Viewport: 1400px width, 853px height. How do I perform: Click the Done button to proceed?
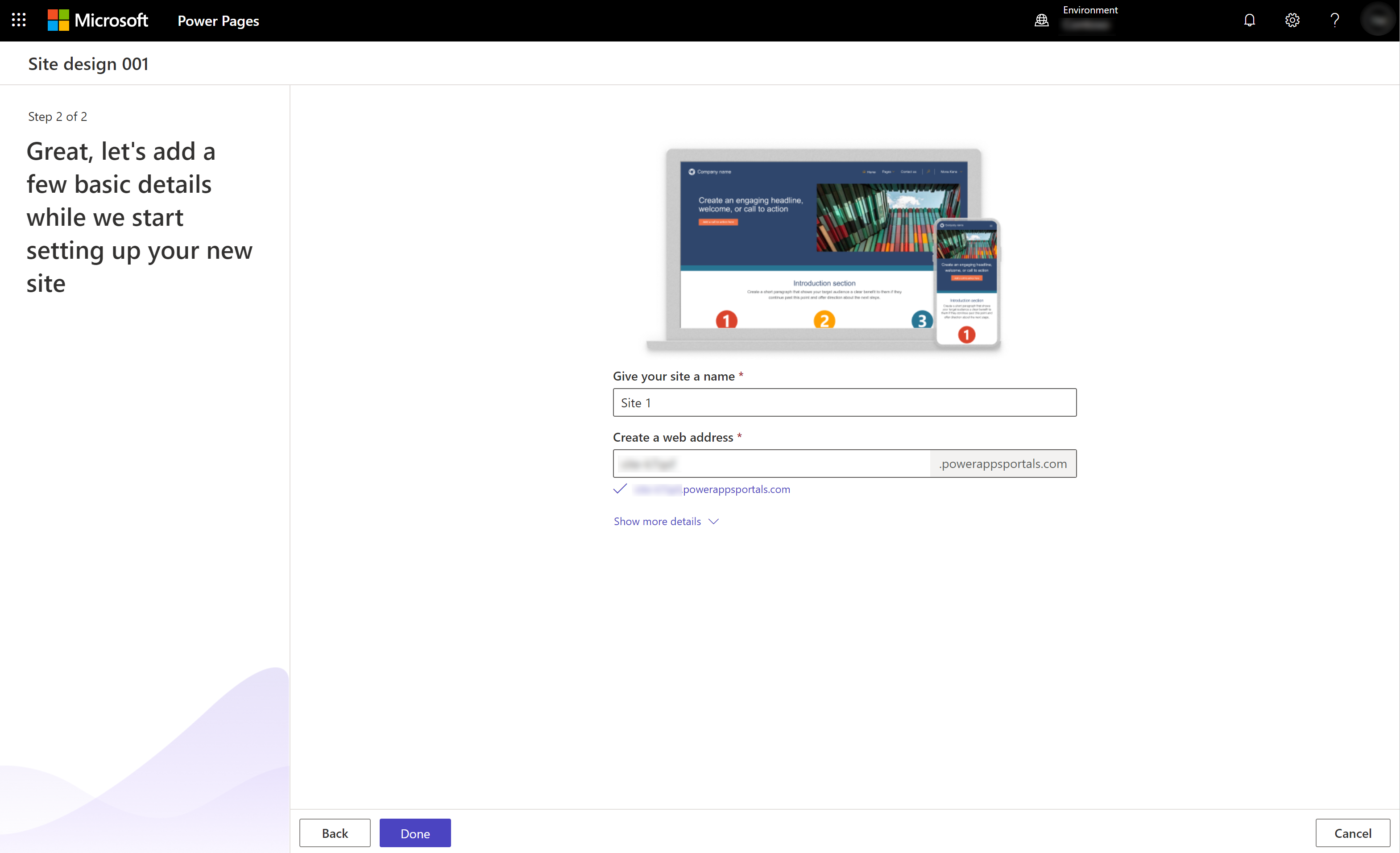tap(415, 833)
